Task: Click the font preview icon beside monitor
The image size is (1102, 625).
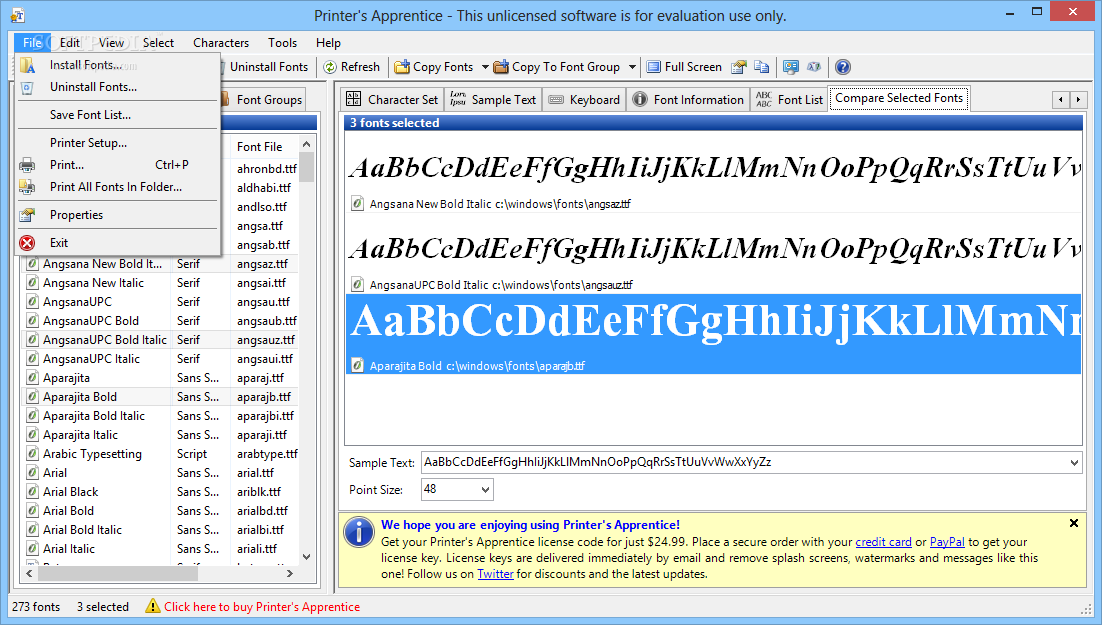Action: [814, 67]
